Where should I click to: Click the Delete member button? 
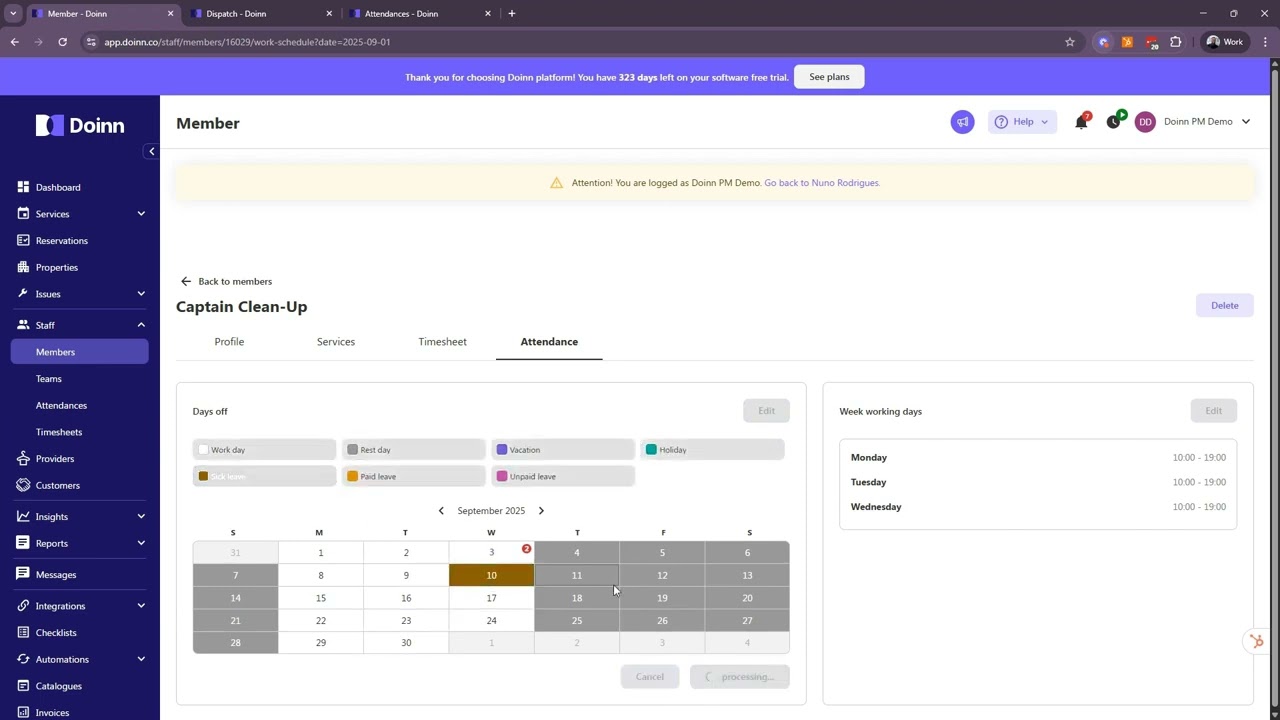[x=1224, y=305]
